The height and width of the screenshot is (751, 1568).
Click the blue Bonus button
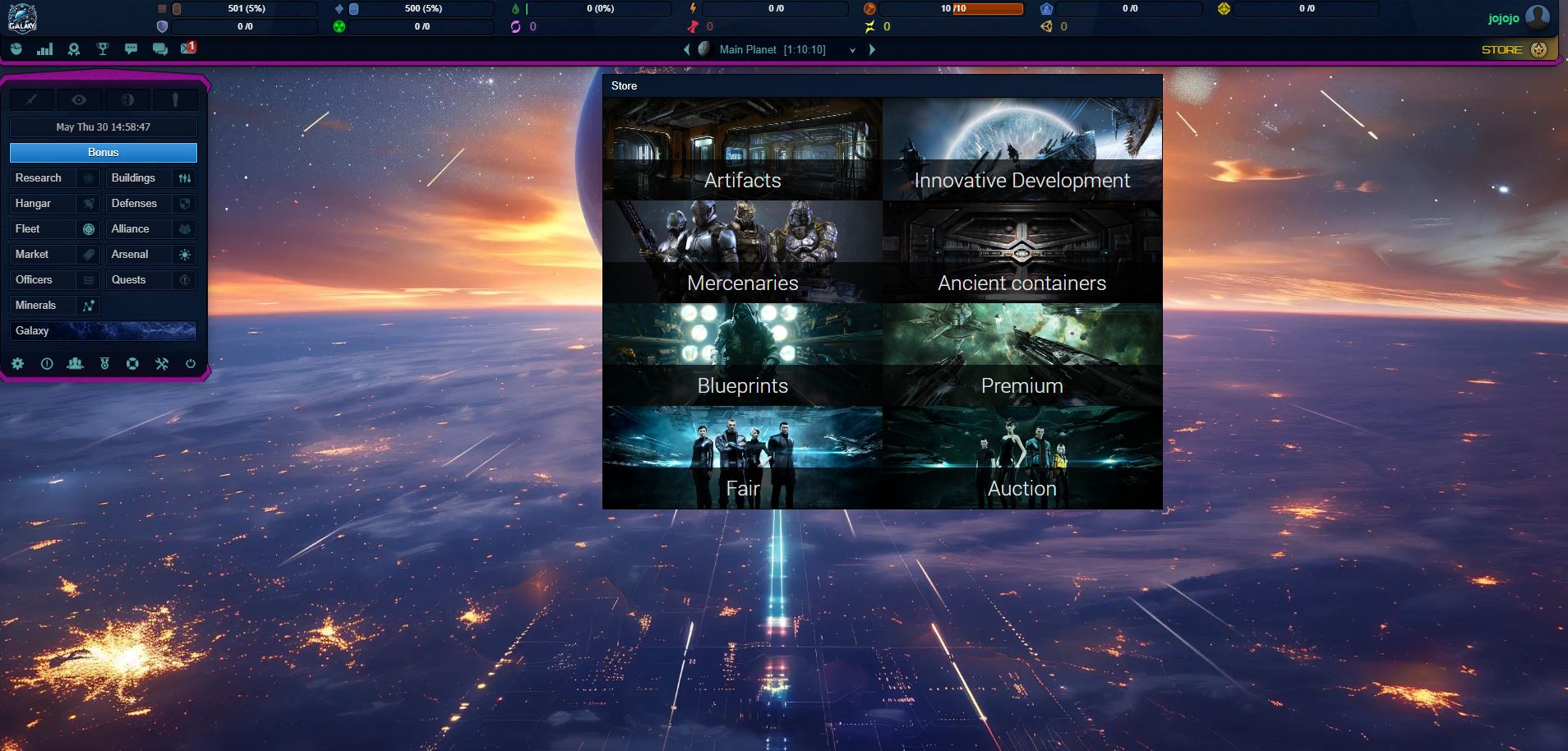tap(103, 153)
